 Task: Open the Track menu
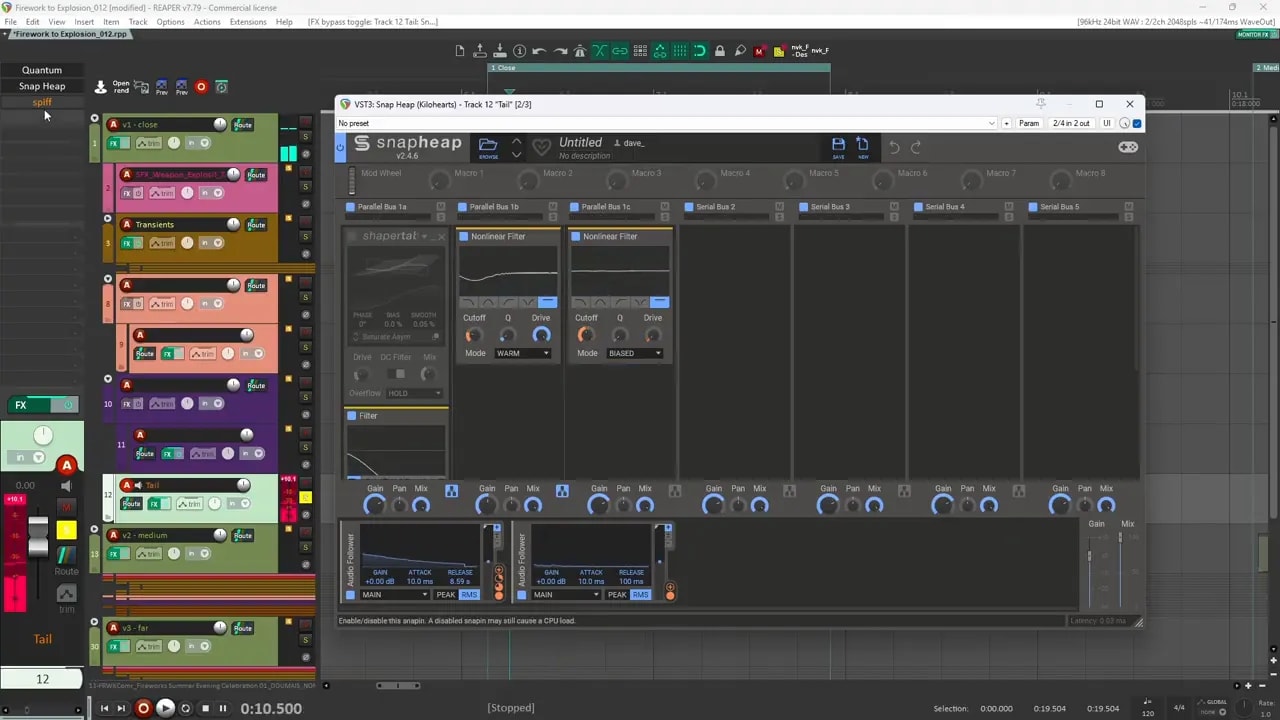138,21
